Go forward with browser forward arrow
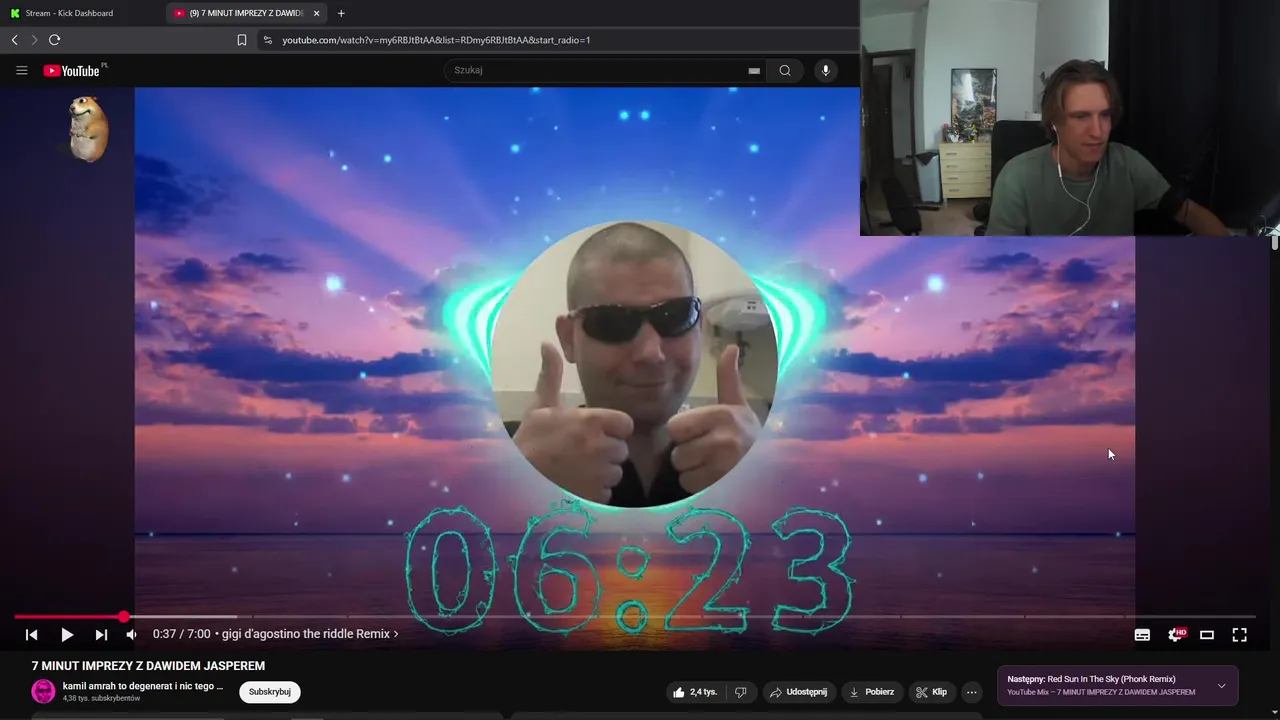Viewport: 1280px width, 720px height. [34, 40]
